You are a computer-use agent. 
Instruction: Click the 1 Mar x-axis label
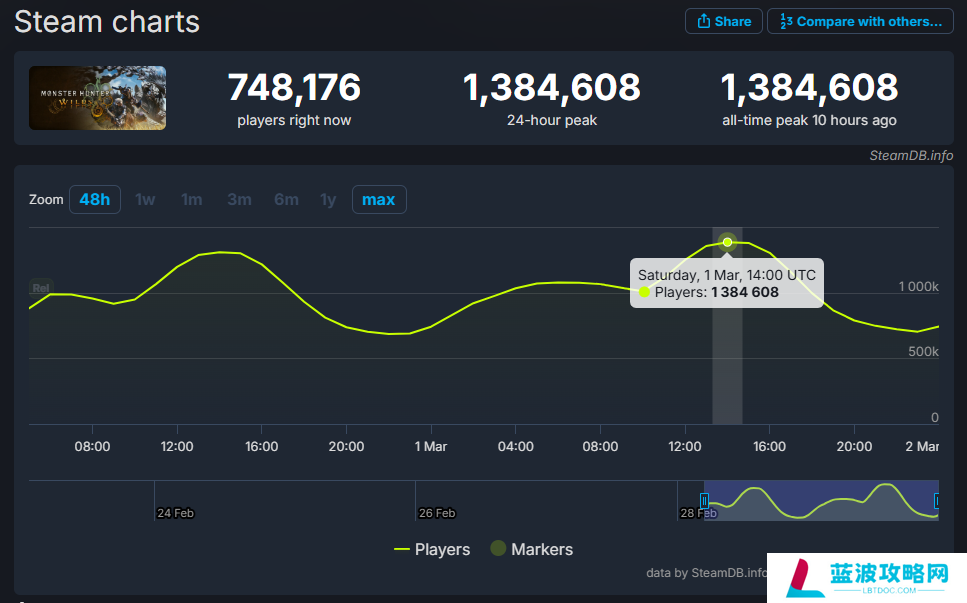coord(430,446)
